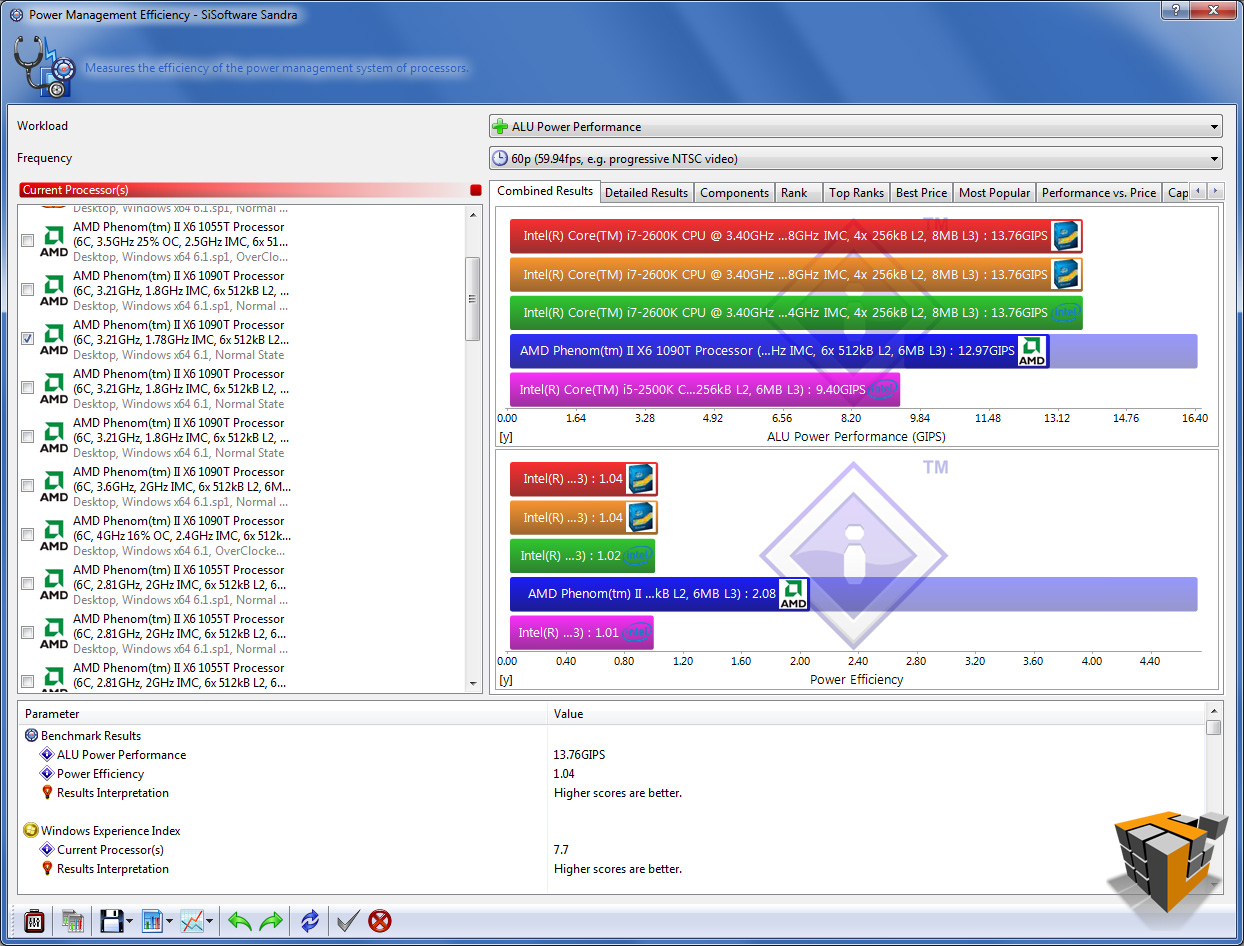Image resolution: width=1244 pixels, height=946 pixels.
Task: Open the dropdown arrow beside the bar chart icon
Action: point(170,922)
